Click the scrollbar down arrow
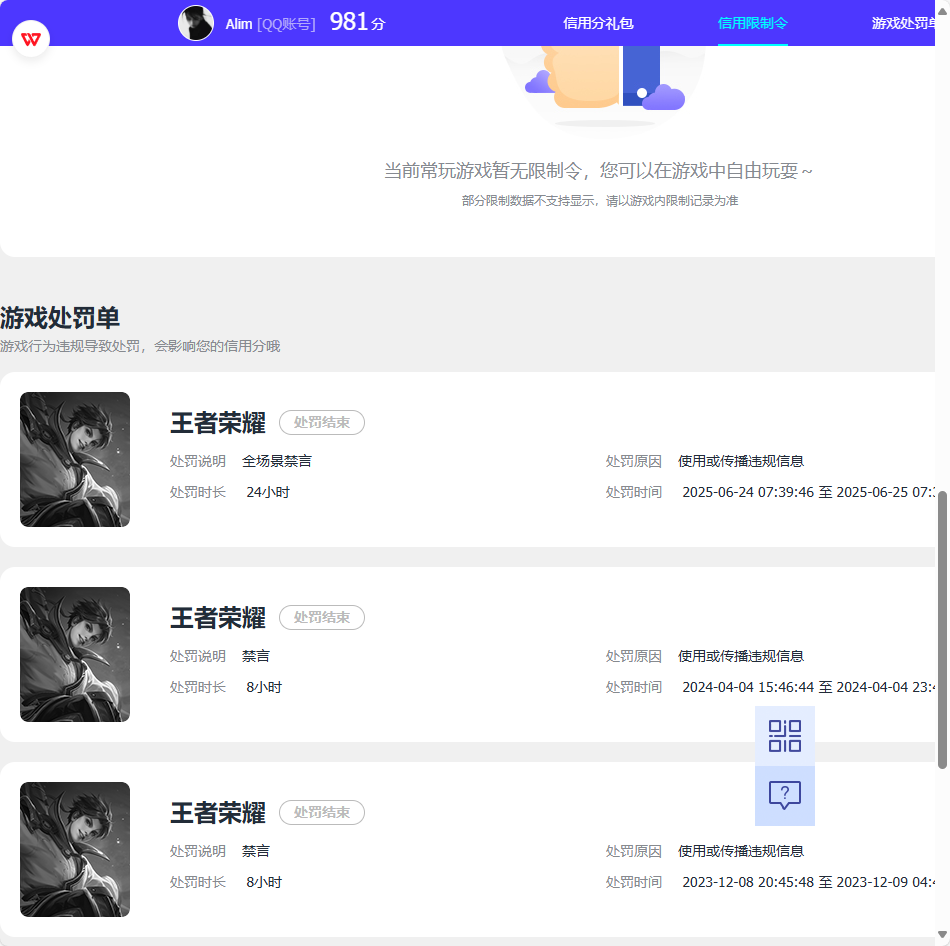This screenshot has width=950, height=946. (942, 934)
